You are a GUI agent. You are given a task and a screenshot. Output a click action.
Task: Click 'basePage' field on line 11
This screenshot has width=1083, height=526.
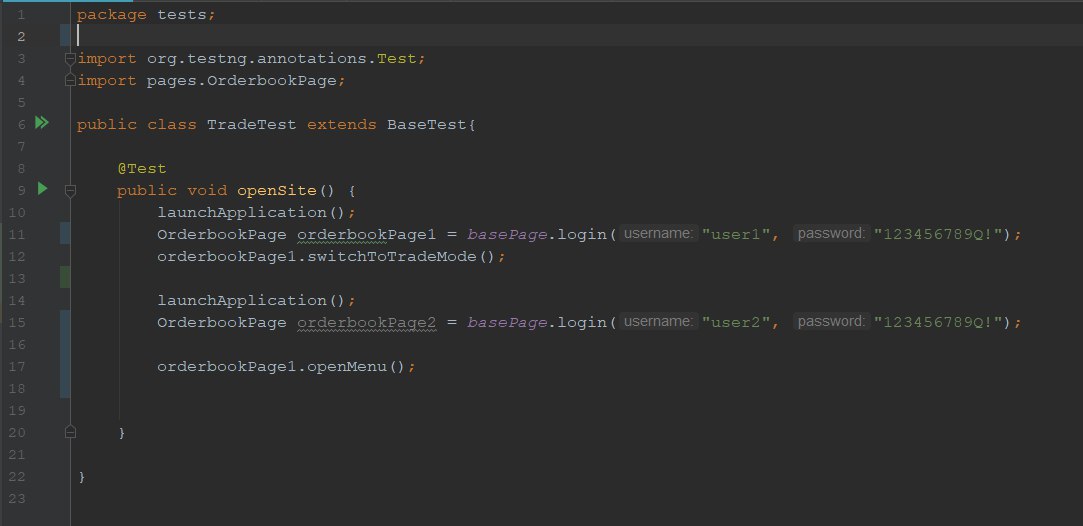(x=507, y=235)
